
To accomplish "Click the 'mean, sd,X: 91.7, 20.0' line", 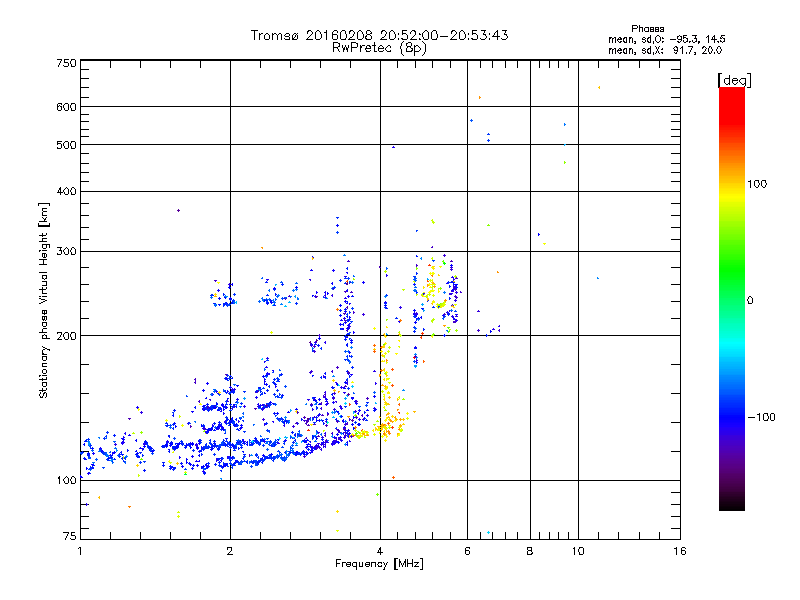I will click(665, 50).
